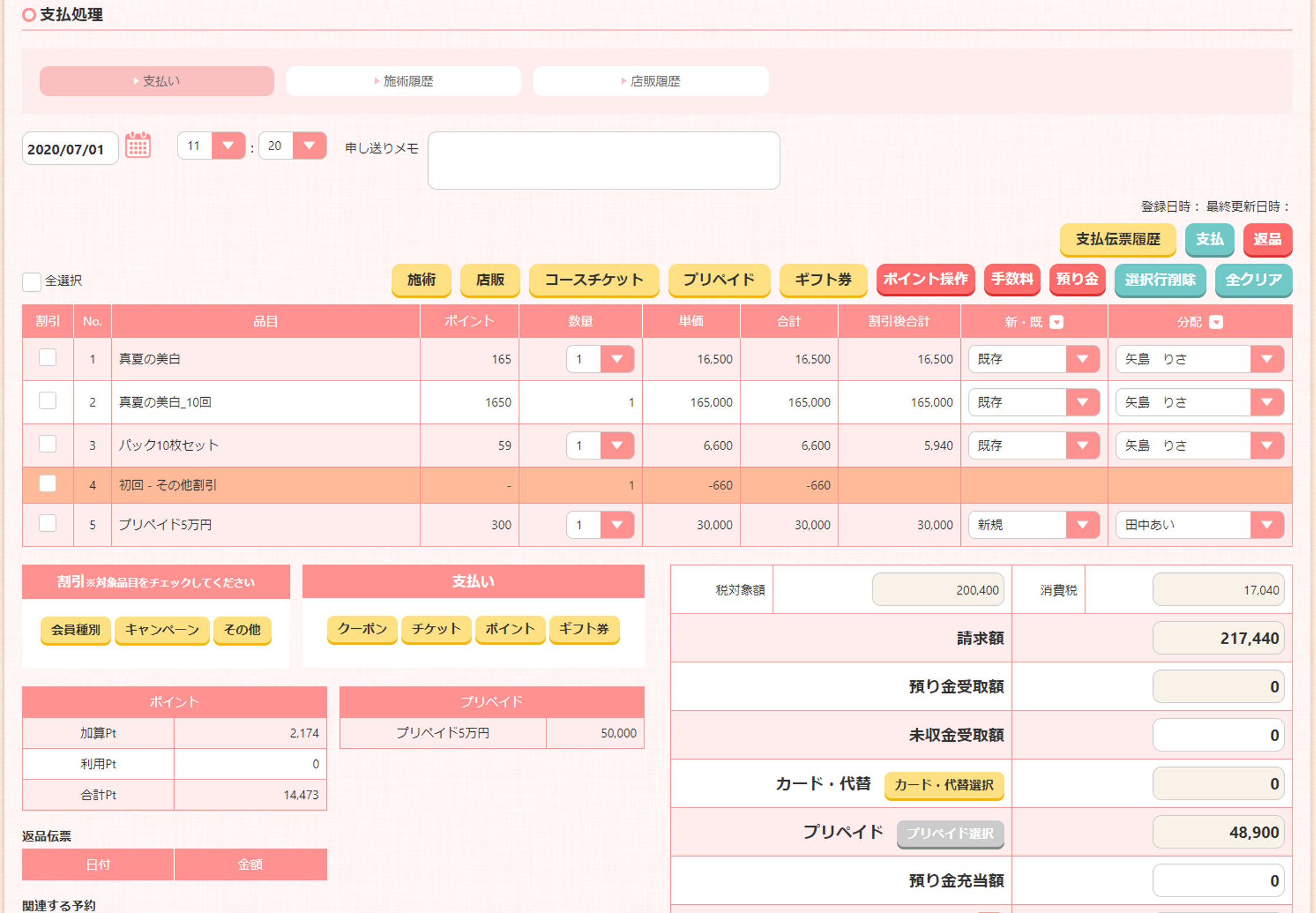Click the 全クリア button

(x=1254, y=280)
